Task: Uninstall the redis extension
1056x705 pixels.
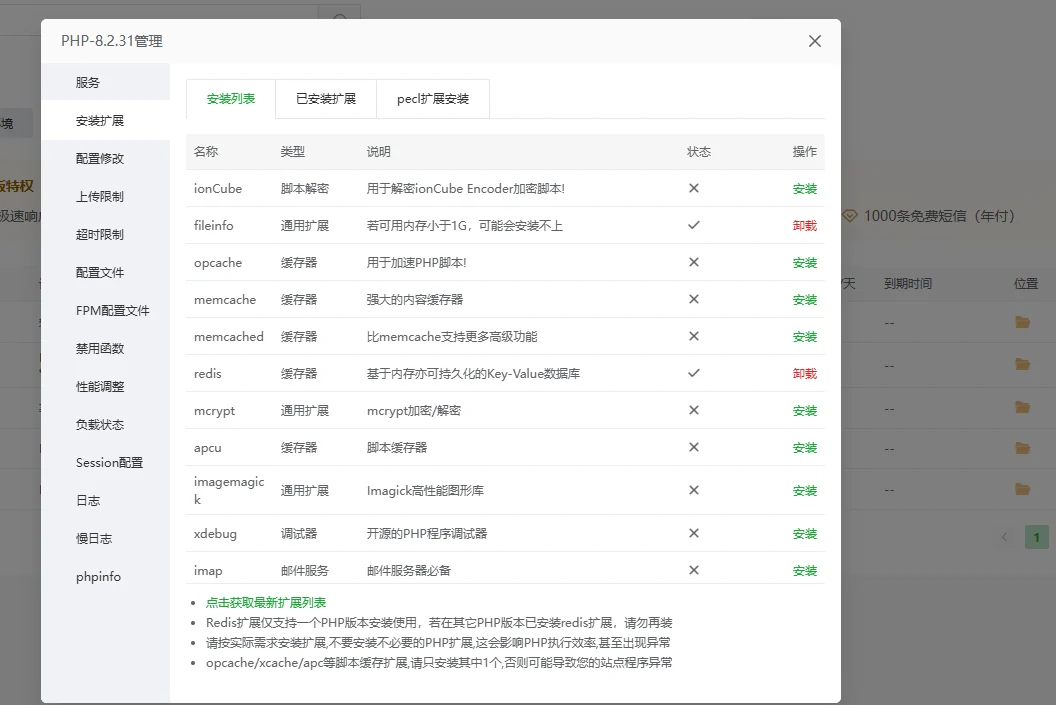Action: [804, 374]
